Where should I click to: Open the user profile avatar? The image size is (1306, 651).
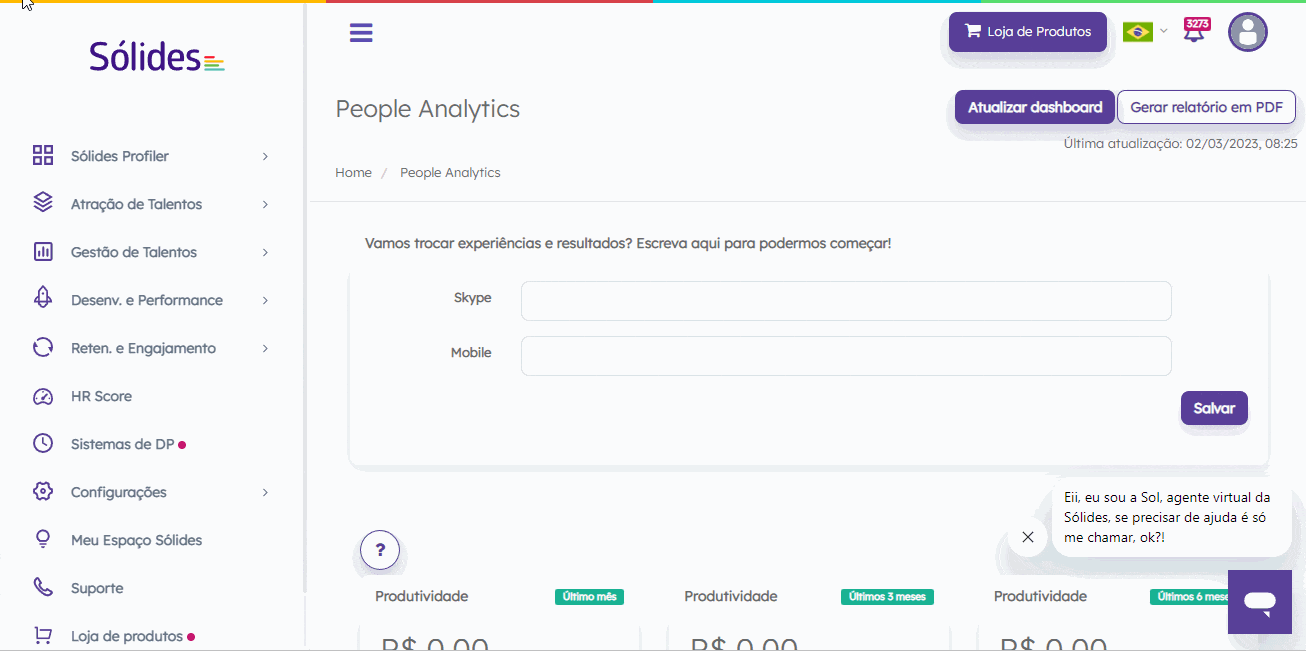tap(1248, 32)
